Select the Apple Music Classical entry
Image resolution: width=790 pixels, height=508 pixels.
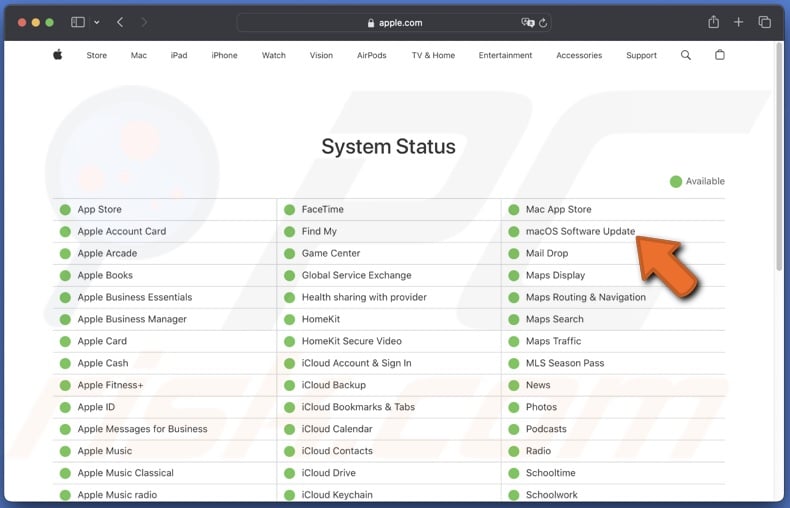point(125,473)
